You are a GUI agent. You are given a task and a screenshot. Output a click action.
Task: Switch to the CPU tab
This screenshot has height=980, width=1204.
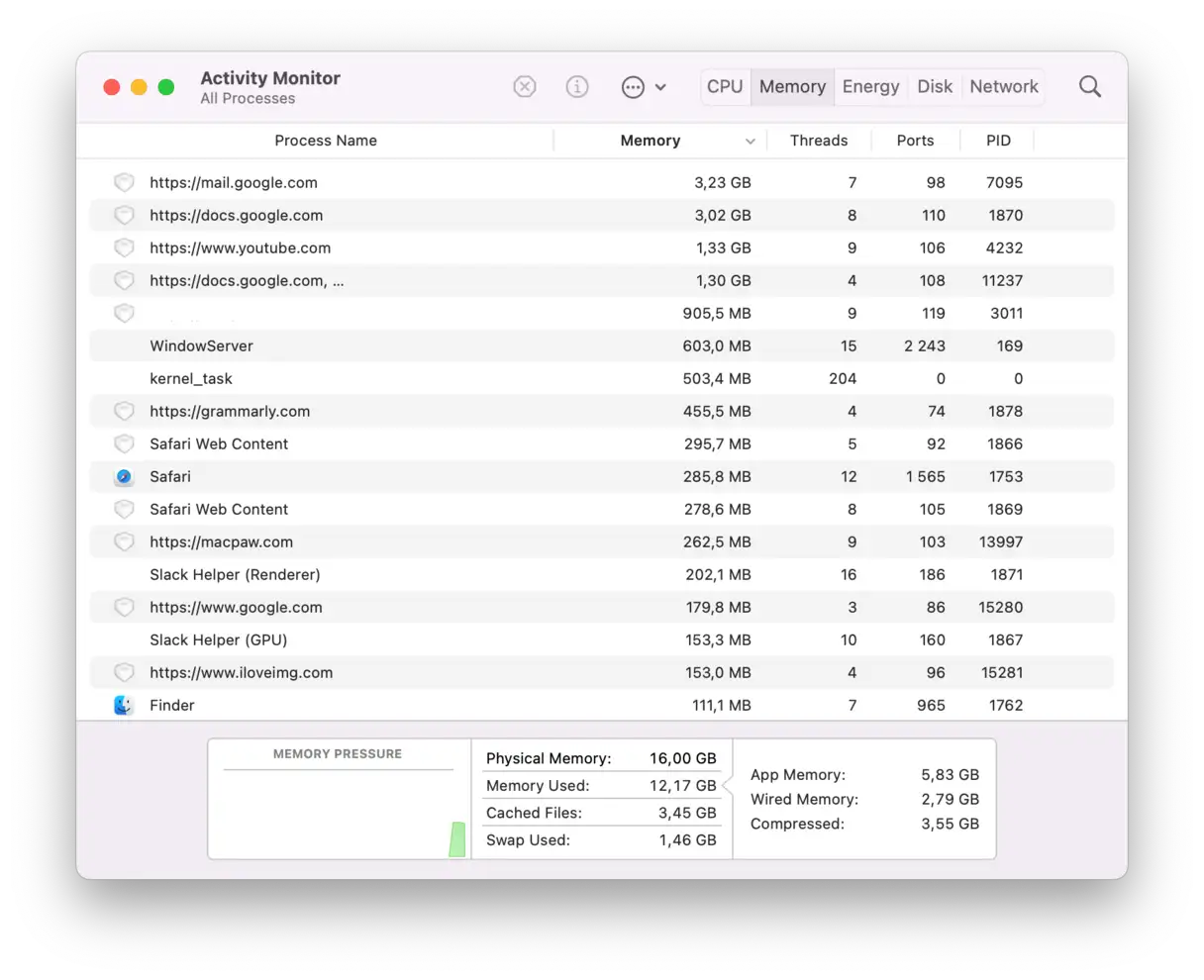tap(725, 87)
